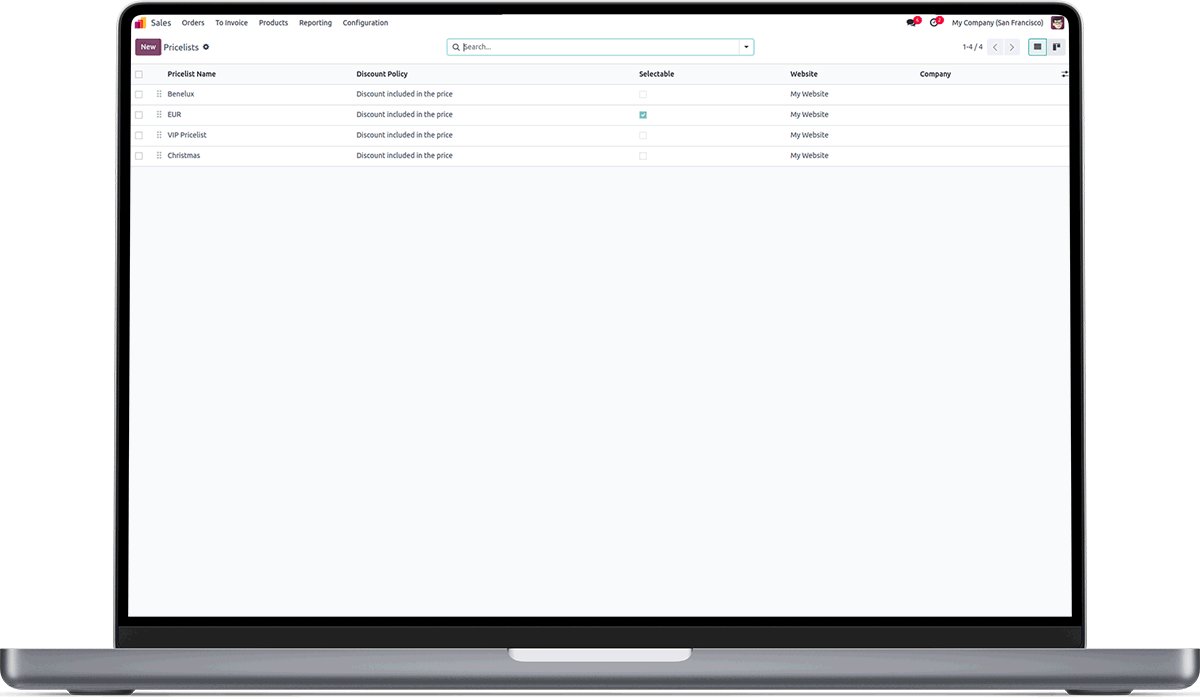Viewport: 1200px width, 697px height.
Task: Open the optional columns adjust icon
Action: (1064, 74)
